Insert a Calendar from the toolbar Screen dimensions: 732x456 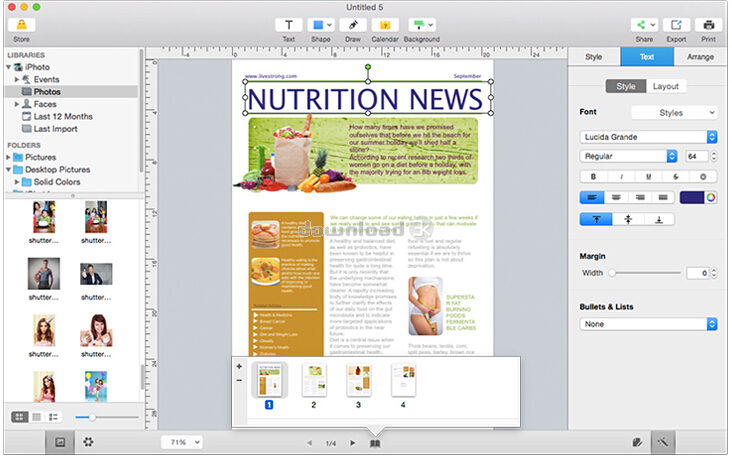[x=383, y=25]
